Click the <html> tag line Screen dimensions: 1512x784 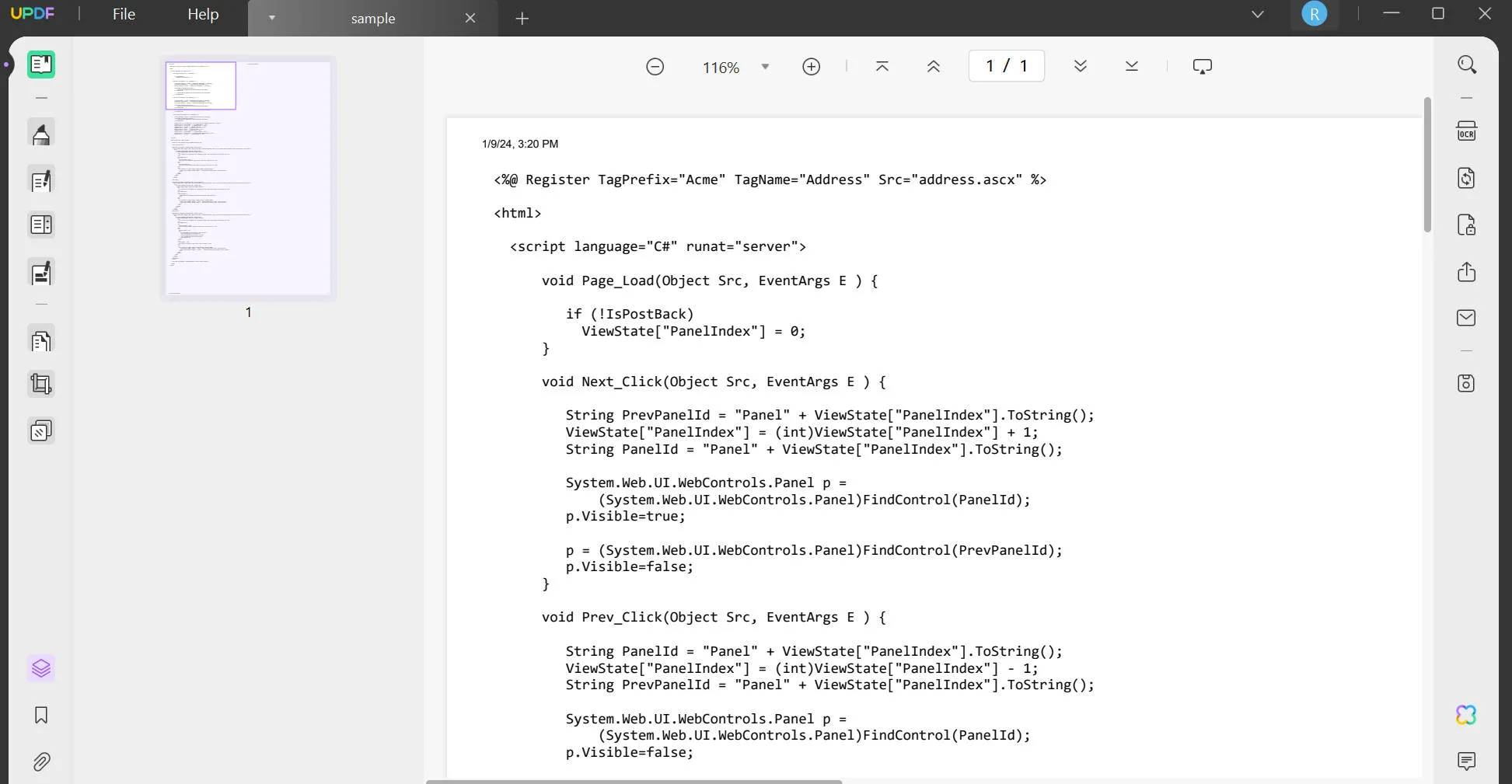pyautogui.click(x=518, y=213)
